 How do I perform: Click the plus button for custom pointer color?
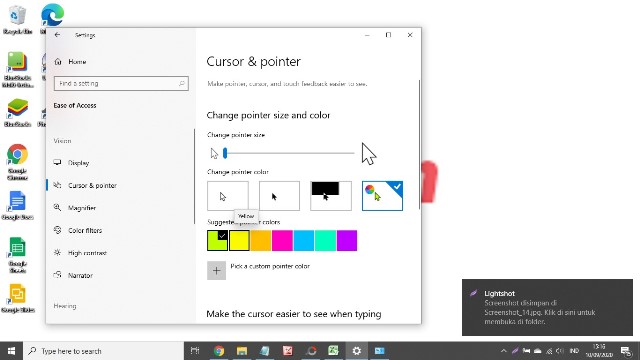click(216, 271)
